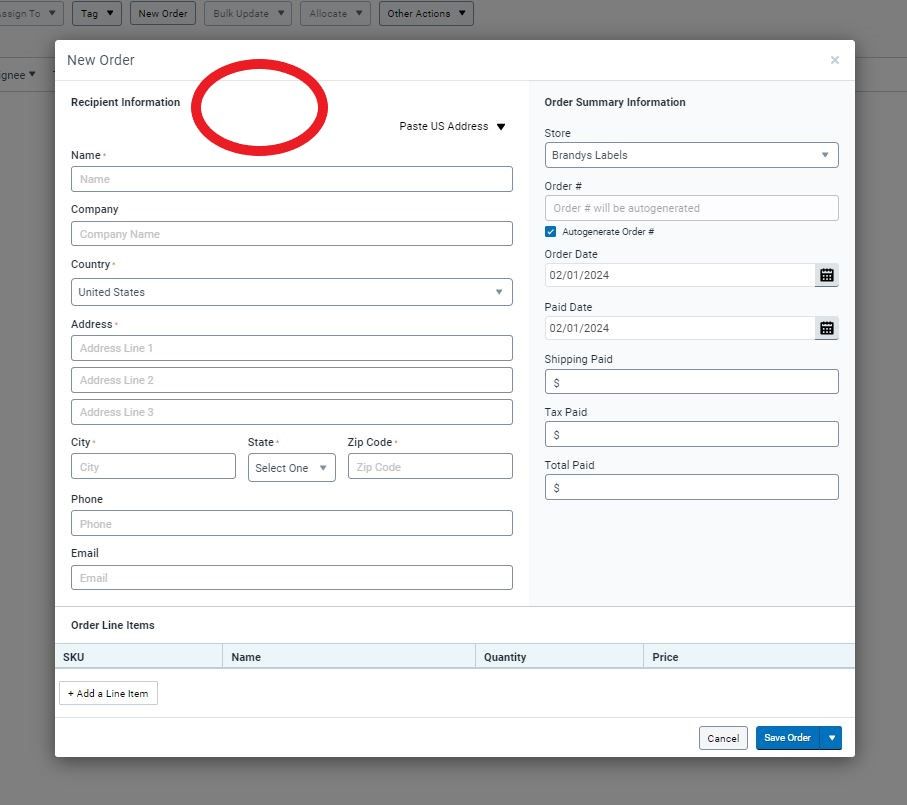Open the Paid Date calendar picker
The height and width of the screenshot is (805, 907).
826,328
